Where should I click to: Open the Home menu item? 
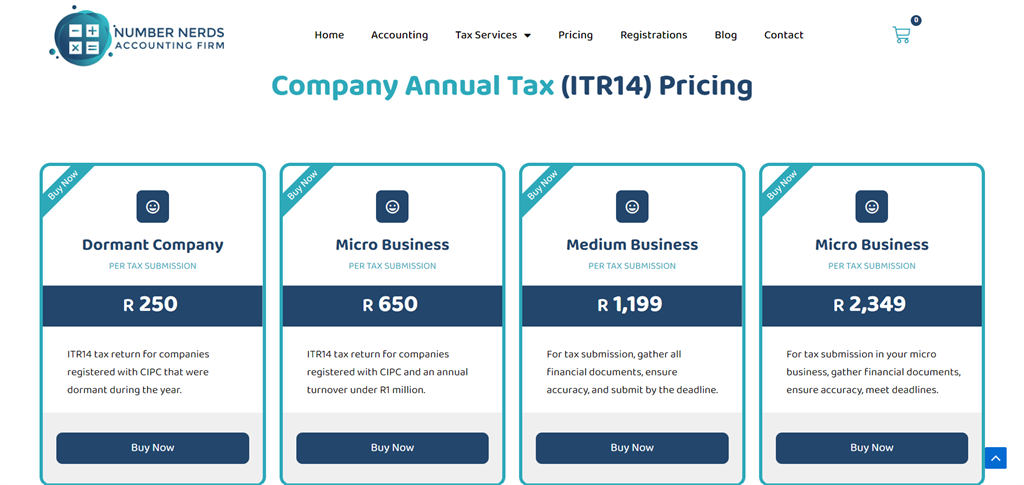[329, 35]
